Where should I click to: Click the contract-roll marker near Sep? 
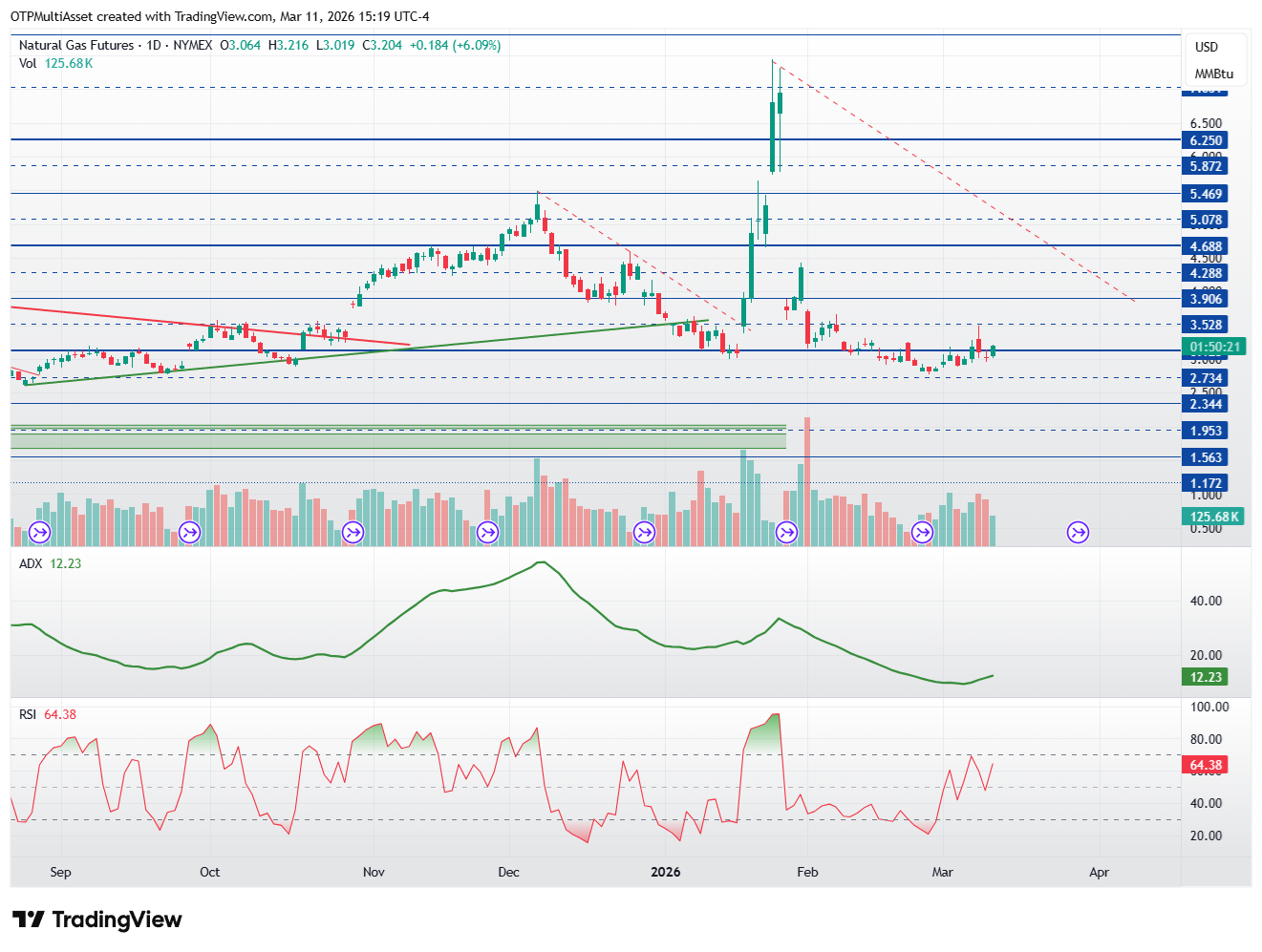(40, 532)
